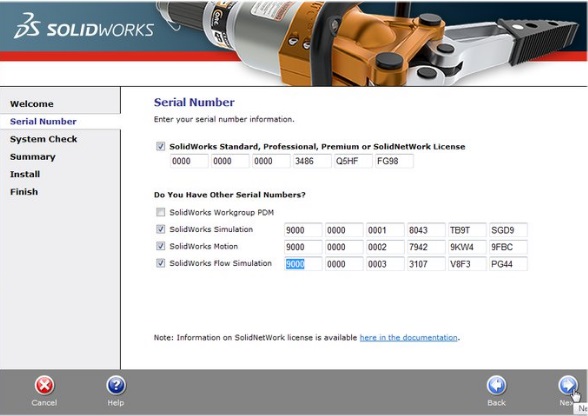Click Motion serial field containing 7942
588x416 pixels.
point(426,247)
